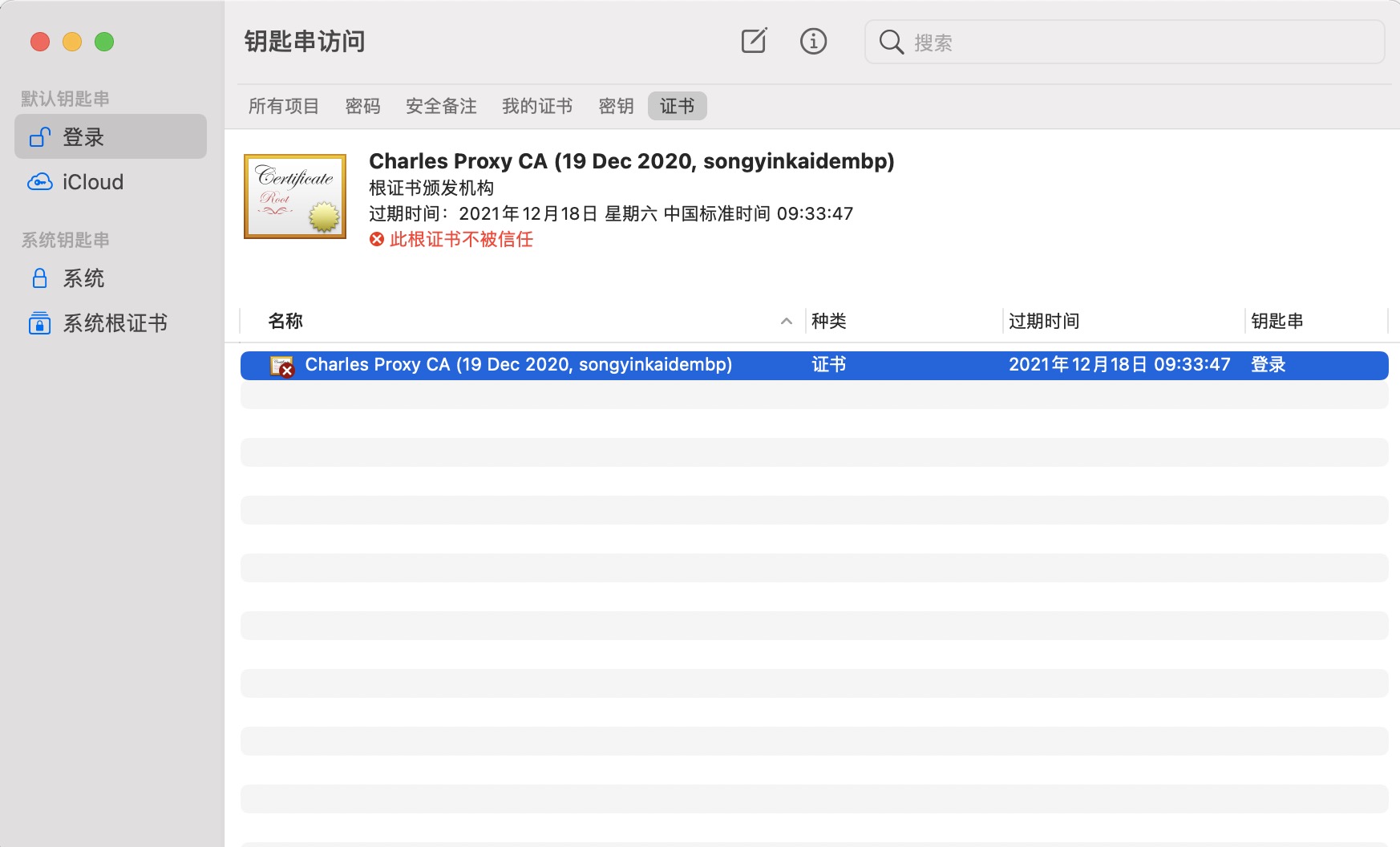Click the lock icon beside 系统

[x=39, y=278]
